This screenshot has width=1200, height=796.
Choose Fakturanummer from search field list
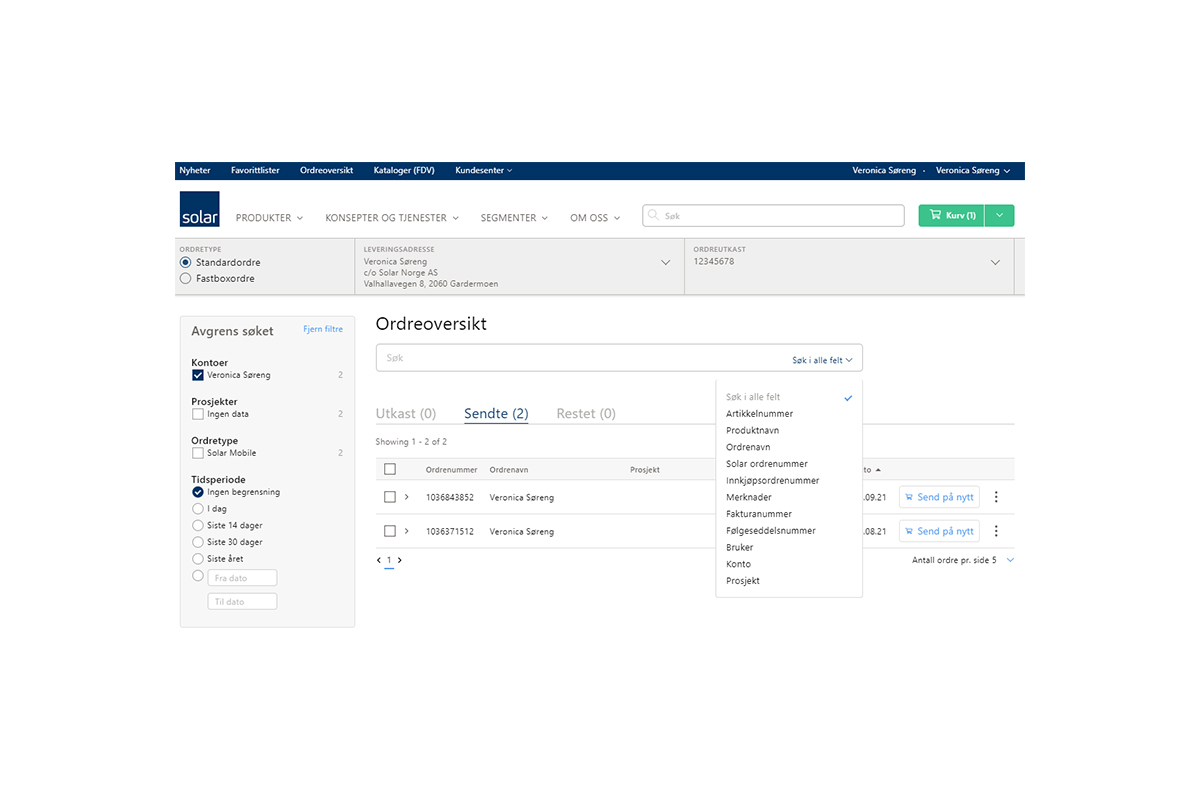(x=759, y=514)
